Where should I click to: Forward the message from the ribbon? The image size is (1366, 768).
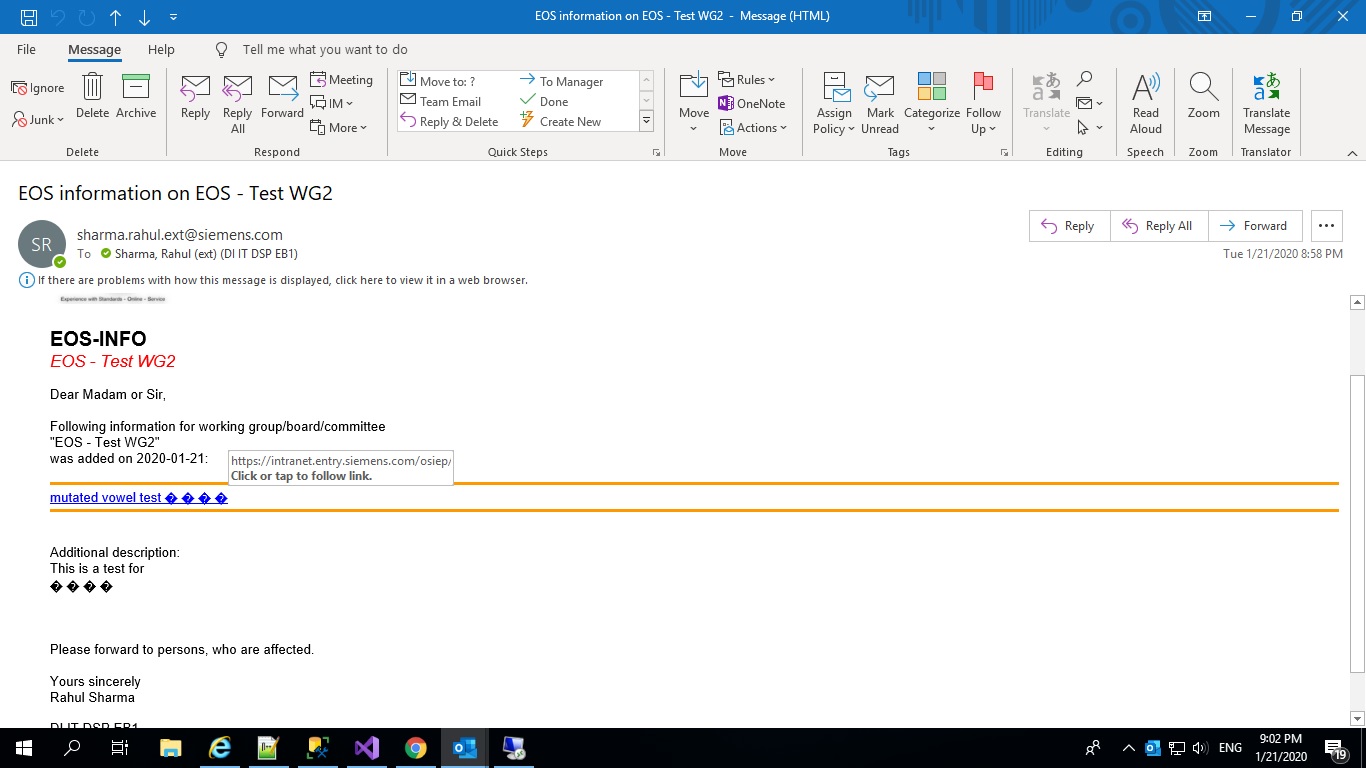click(282, 97)
